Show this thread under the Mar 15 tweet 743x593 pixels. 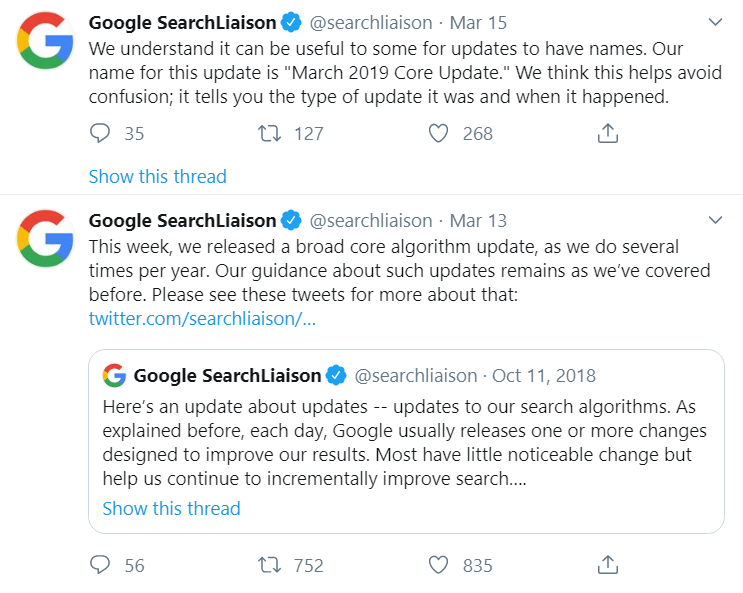[158, 176]
